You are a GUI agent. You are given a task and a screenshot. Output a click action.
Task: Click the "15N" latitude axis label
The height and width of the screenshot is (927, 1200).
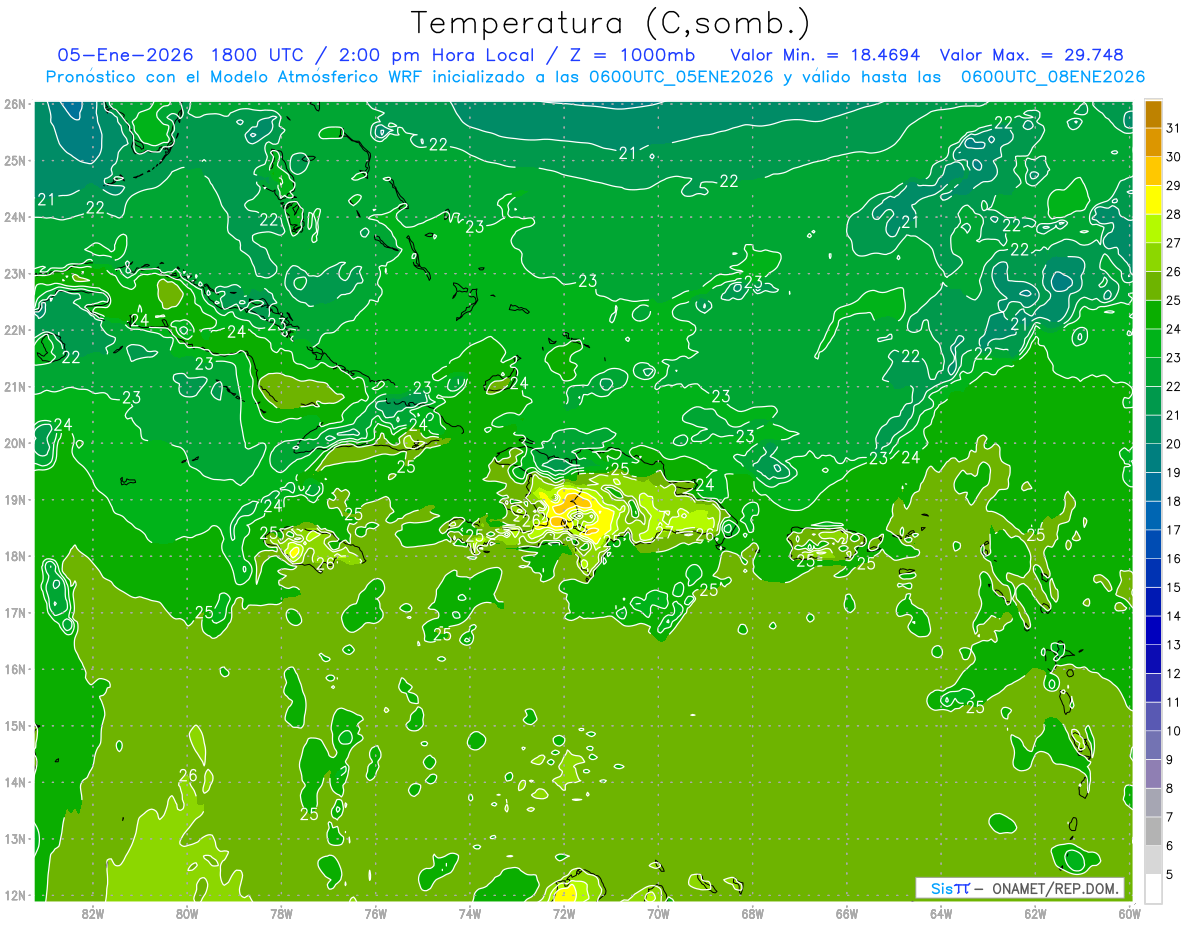[x=14, y=725]
